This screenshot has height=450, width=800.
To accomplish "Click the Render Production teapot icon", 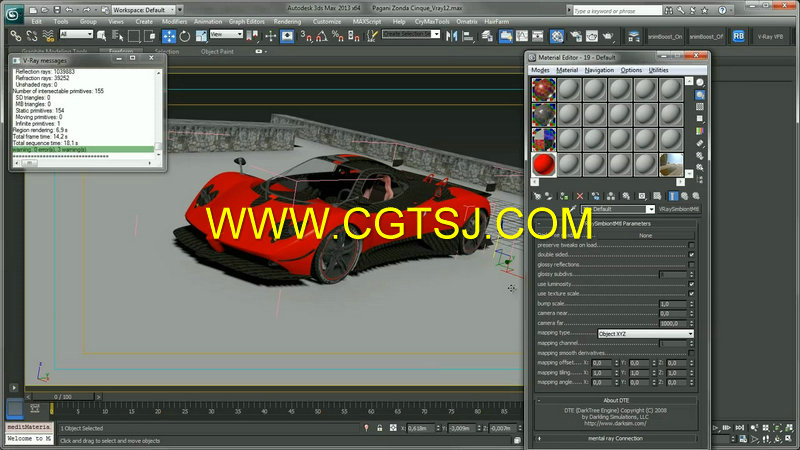I will (x=608, y=36).
